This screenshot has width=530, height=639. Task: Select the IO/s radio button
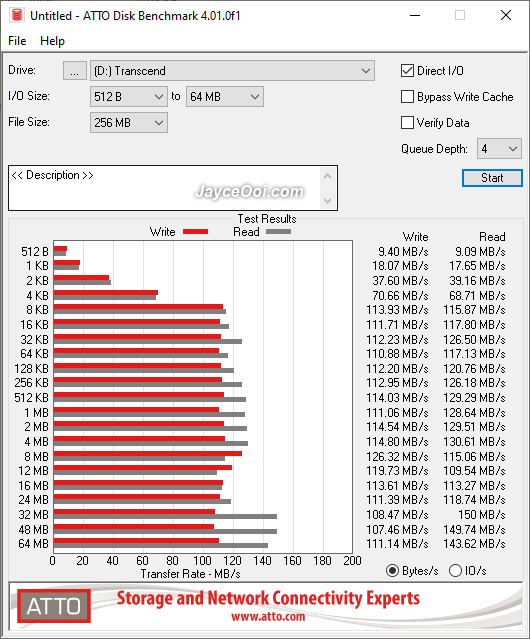(455, 571)
